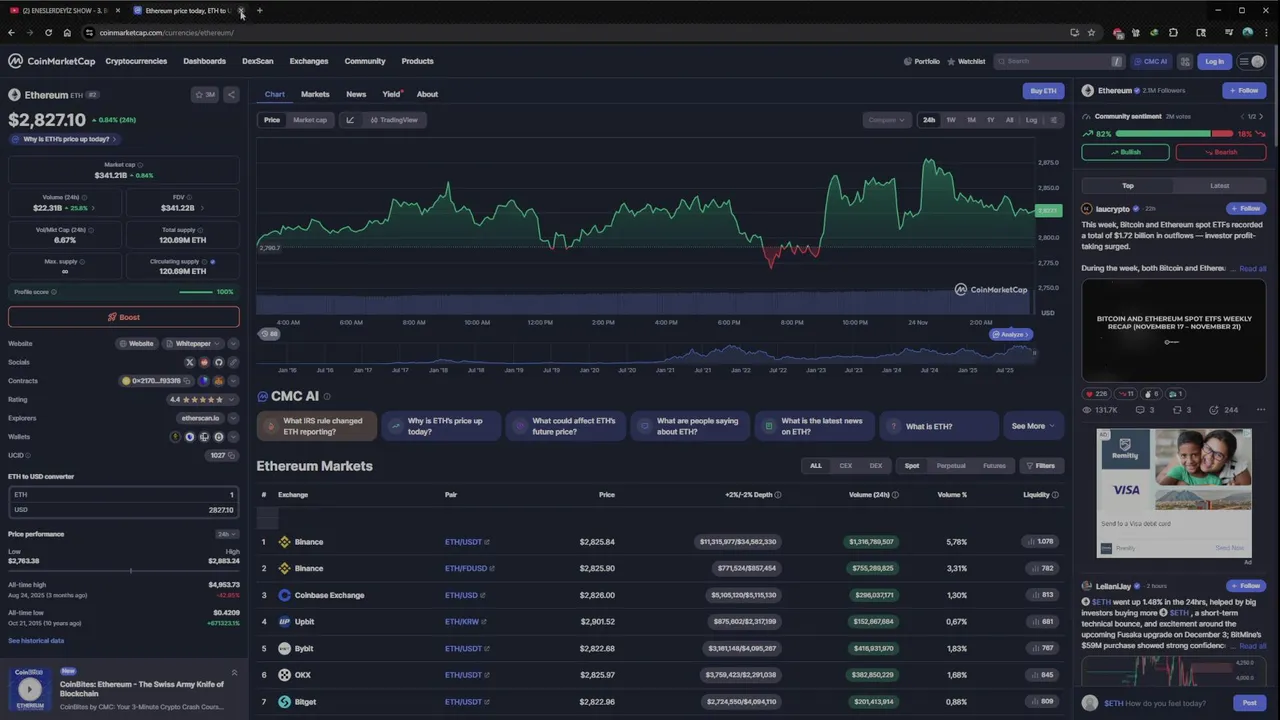Screen dimensions: 1280x720
Task: Switch to the line chart style icon
Action: (x=350, y=120)
